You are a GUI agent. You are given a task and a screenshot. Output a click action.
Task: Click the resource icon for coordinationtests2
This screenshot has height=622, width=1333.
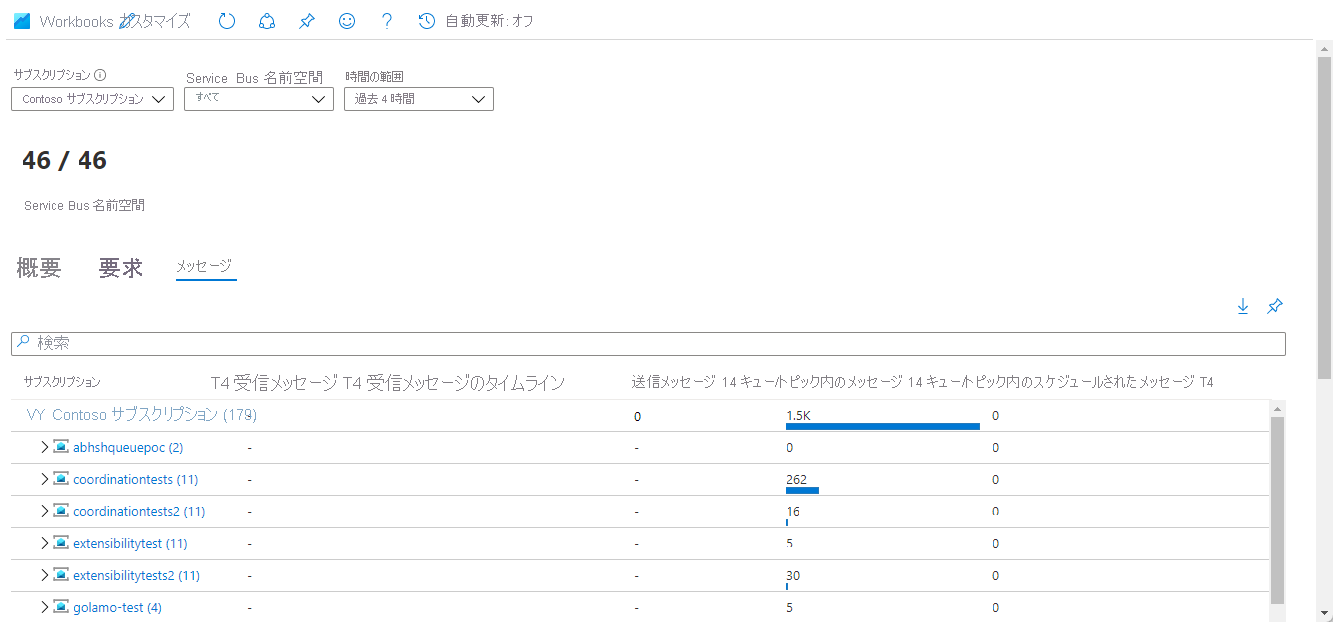click(x=61, y=511)
